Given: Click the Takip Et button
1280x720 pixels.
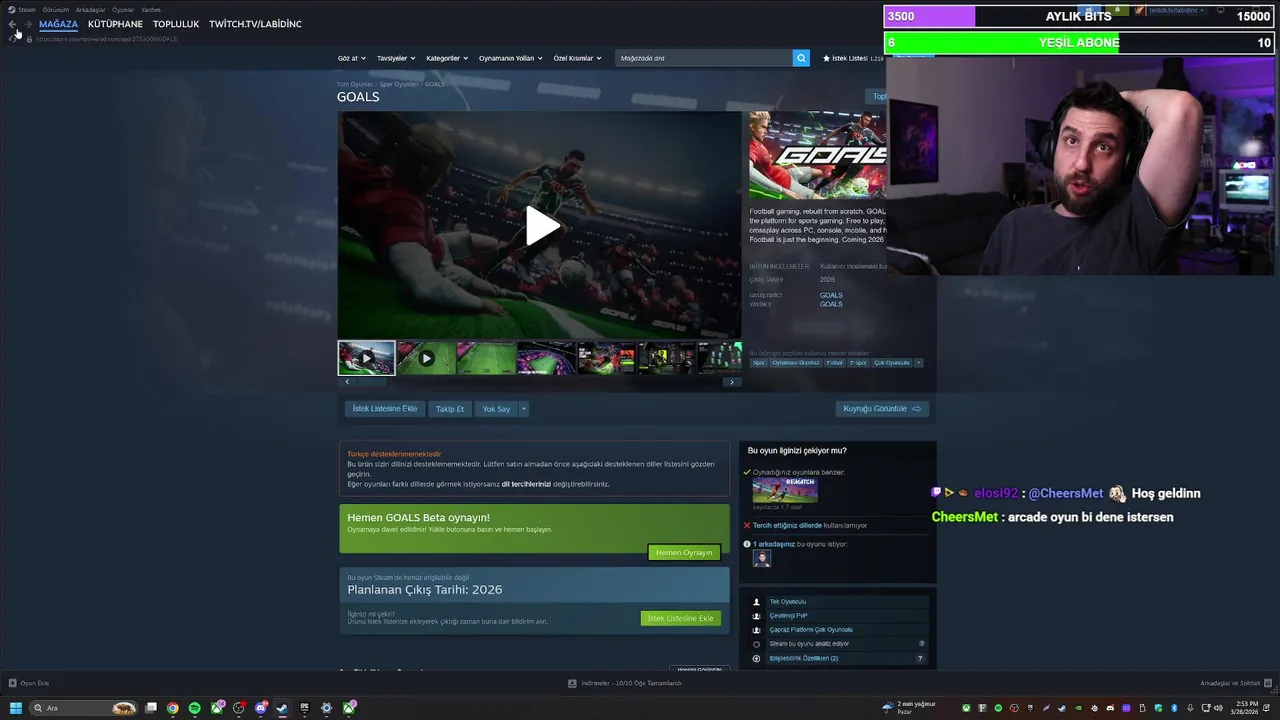Looking at the screenshot, I should [x=450, y=409].
